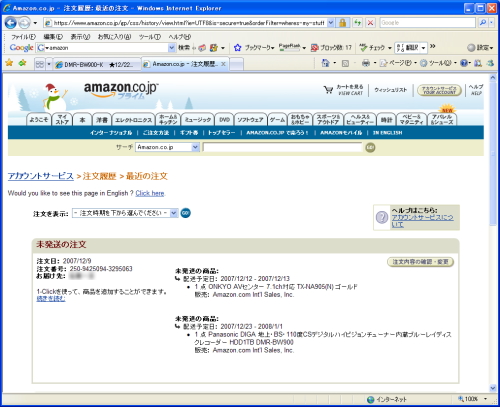500x407 pixels.
Task: Open the Google toolbar search box dropdown
Action: tap(171, 48)
